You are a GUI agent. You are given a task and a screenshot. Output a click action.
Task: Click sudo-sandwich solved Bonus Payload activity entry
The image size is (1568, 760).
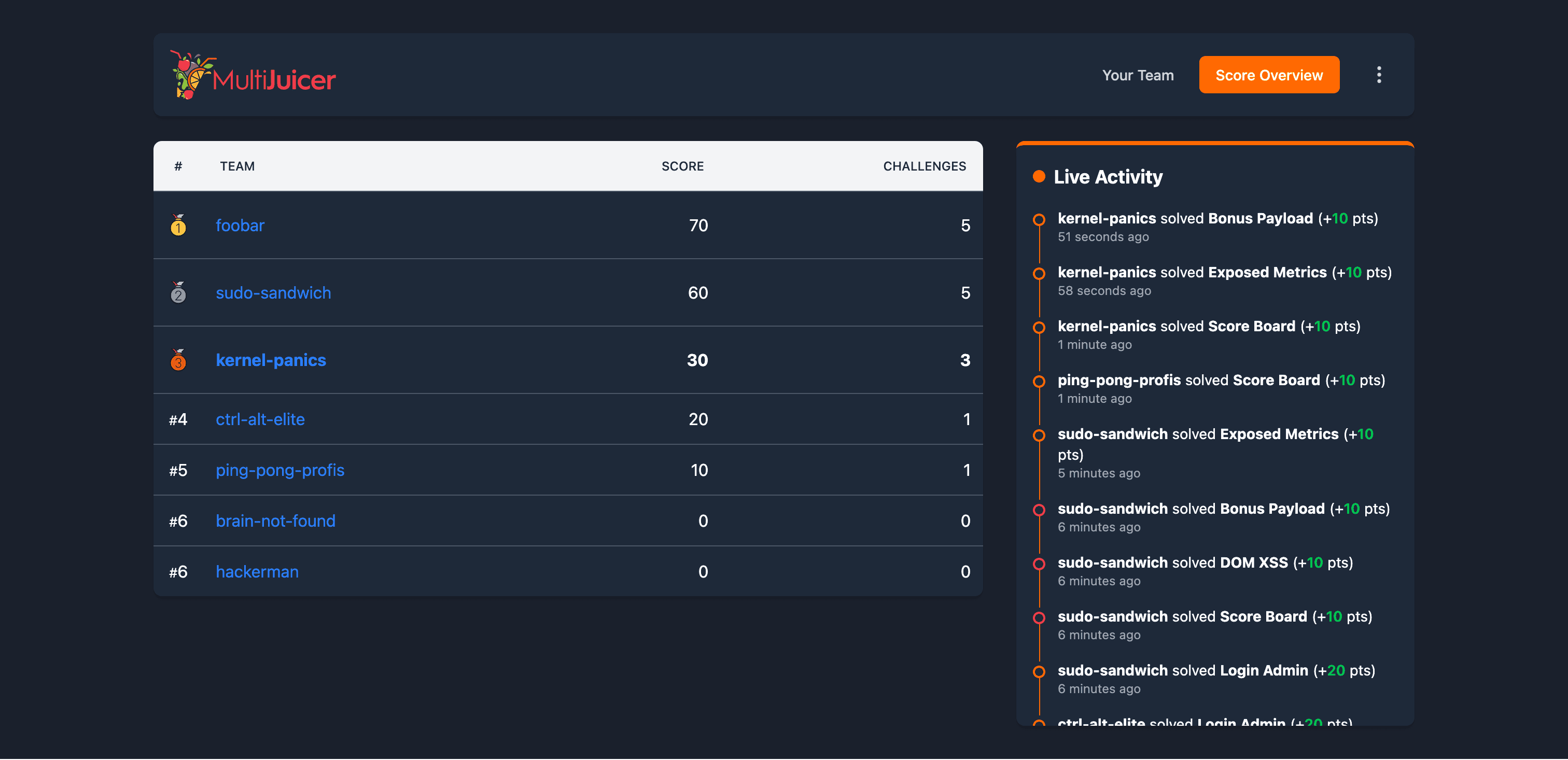pos(1224,517)
